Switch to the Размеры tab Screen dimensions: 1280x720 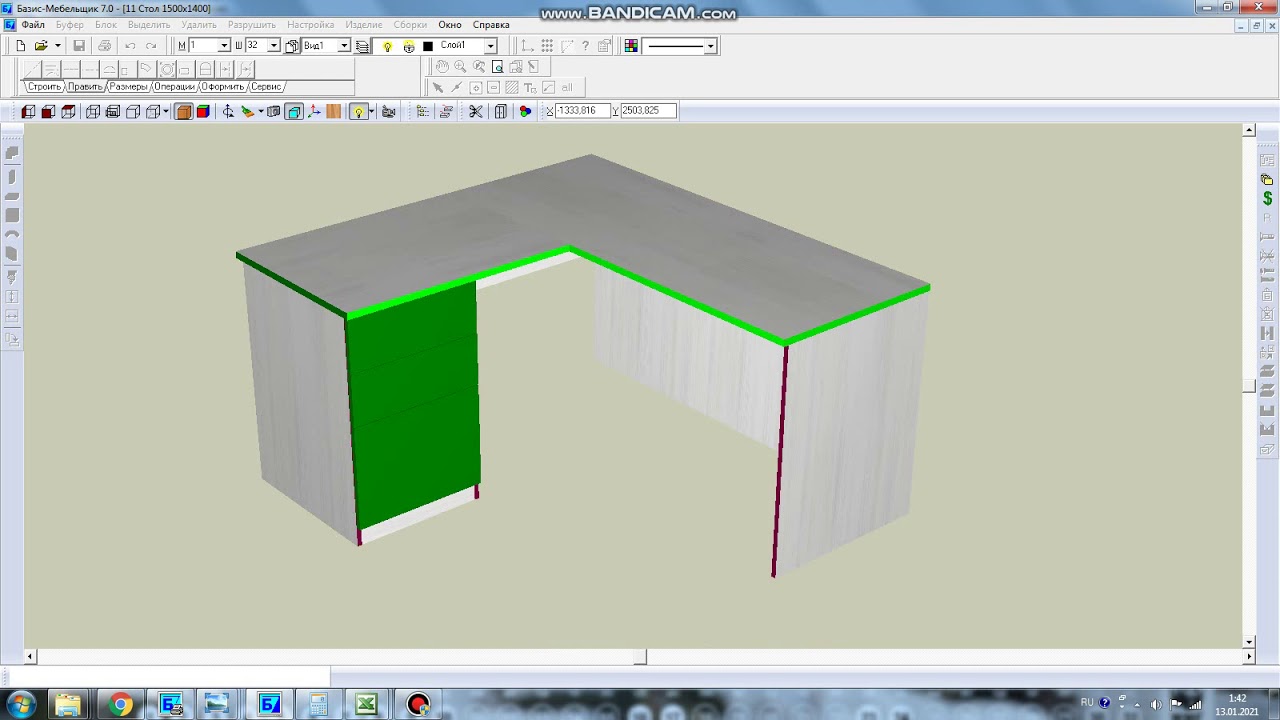pyautogui.click(x=128, y=87)
